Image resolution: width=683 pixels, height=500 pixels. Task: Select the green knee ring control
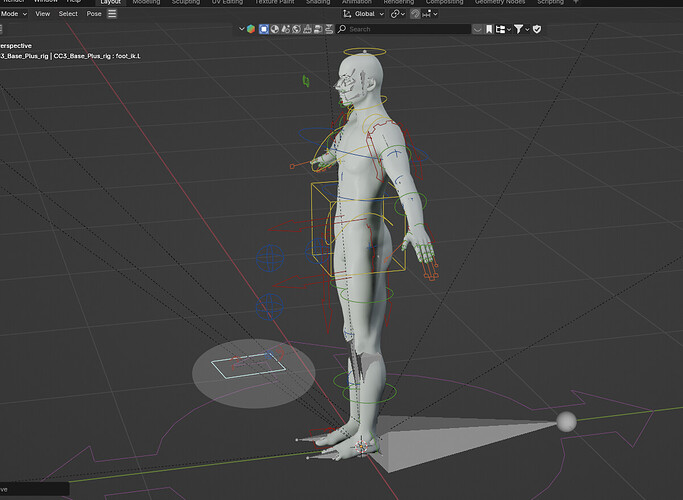tap(369, 393)
